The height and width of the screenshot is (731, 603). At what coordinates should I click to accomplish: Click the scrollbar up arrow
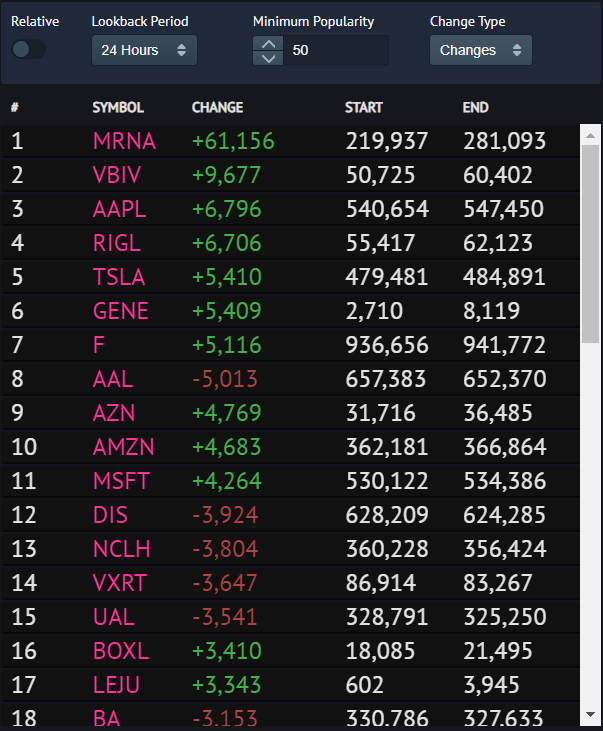pyautogui.click(x=590, y=135)
